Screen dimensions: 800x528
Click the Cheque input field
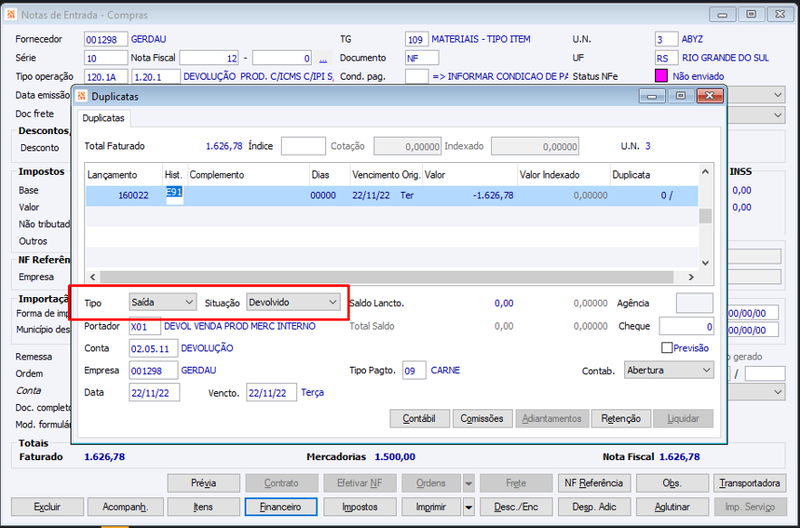tap(686, 326)
